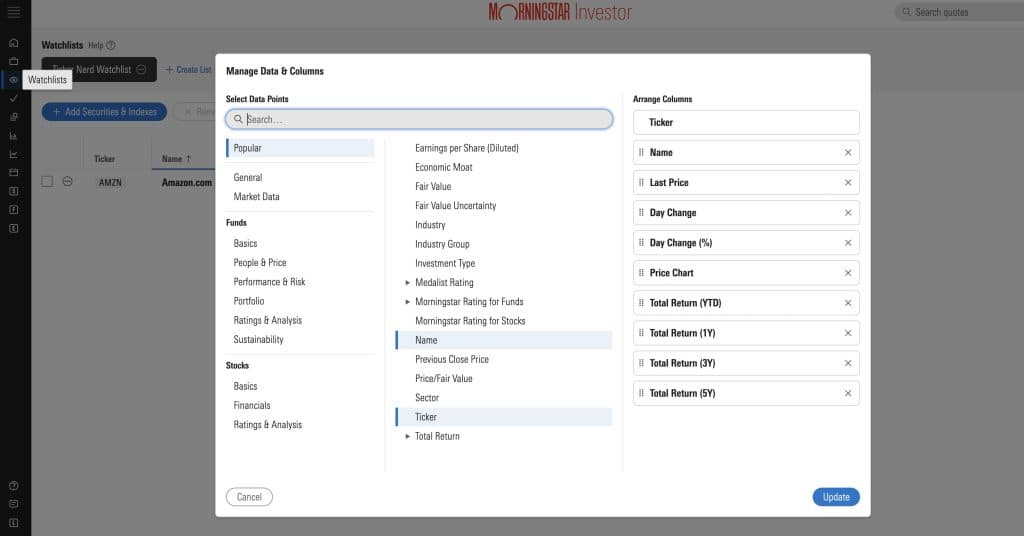The width and height of the screenshot is (1024, 536).
Task: Open the Sustainability category
Action: click(x=258, y=339)
